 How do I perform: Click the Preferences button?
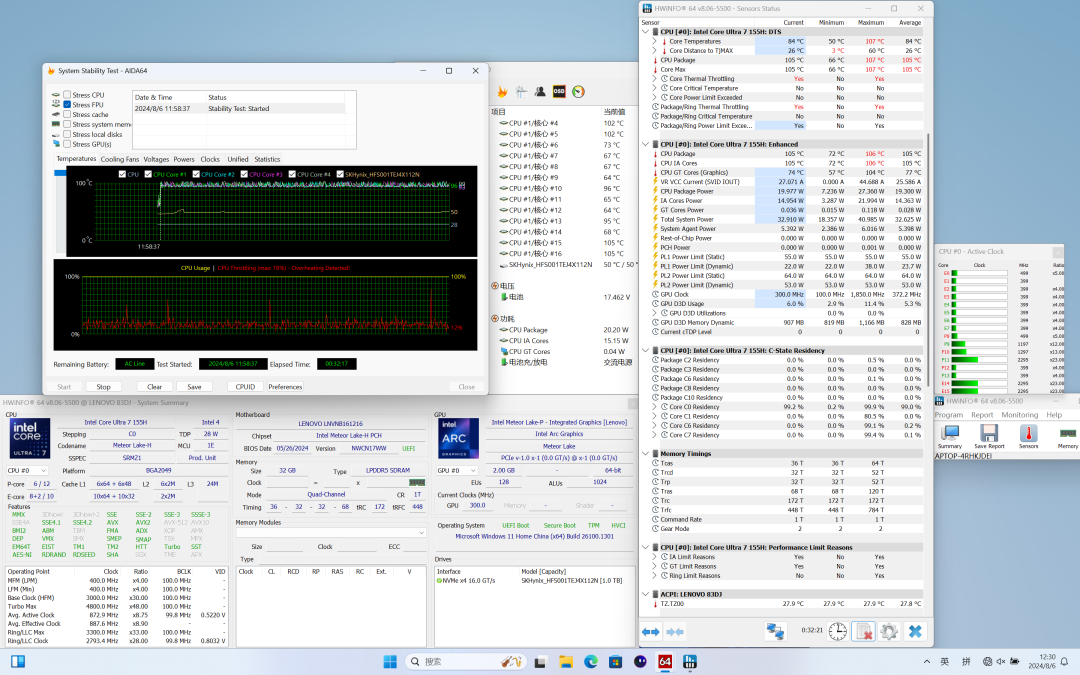tap(285, 387)
